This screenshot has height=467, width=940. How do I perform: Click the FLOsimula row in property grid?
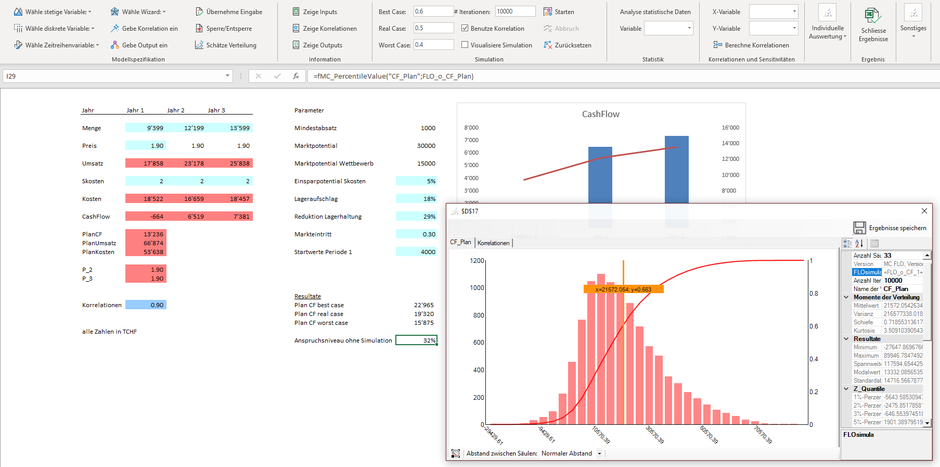[x=887, y=272]
